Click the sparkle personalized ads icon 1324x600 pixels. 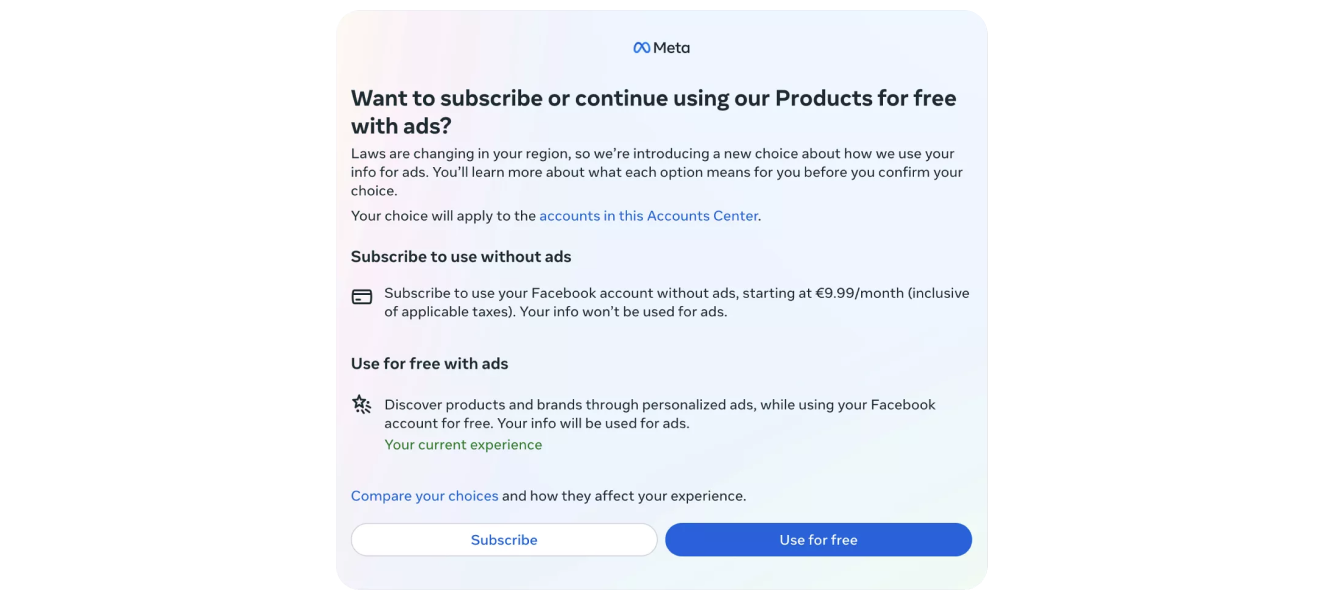click(x=361, y=404)
